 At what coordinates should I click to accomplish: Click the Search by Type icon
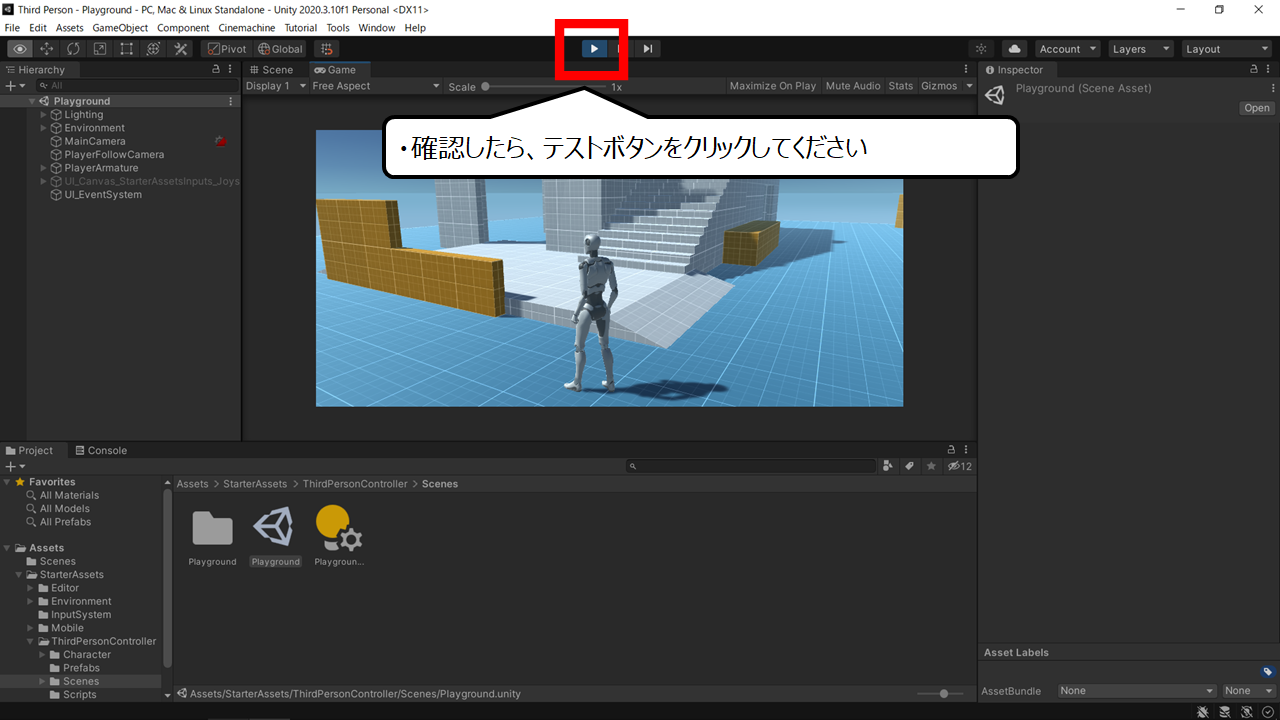(888, 466)
